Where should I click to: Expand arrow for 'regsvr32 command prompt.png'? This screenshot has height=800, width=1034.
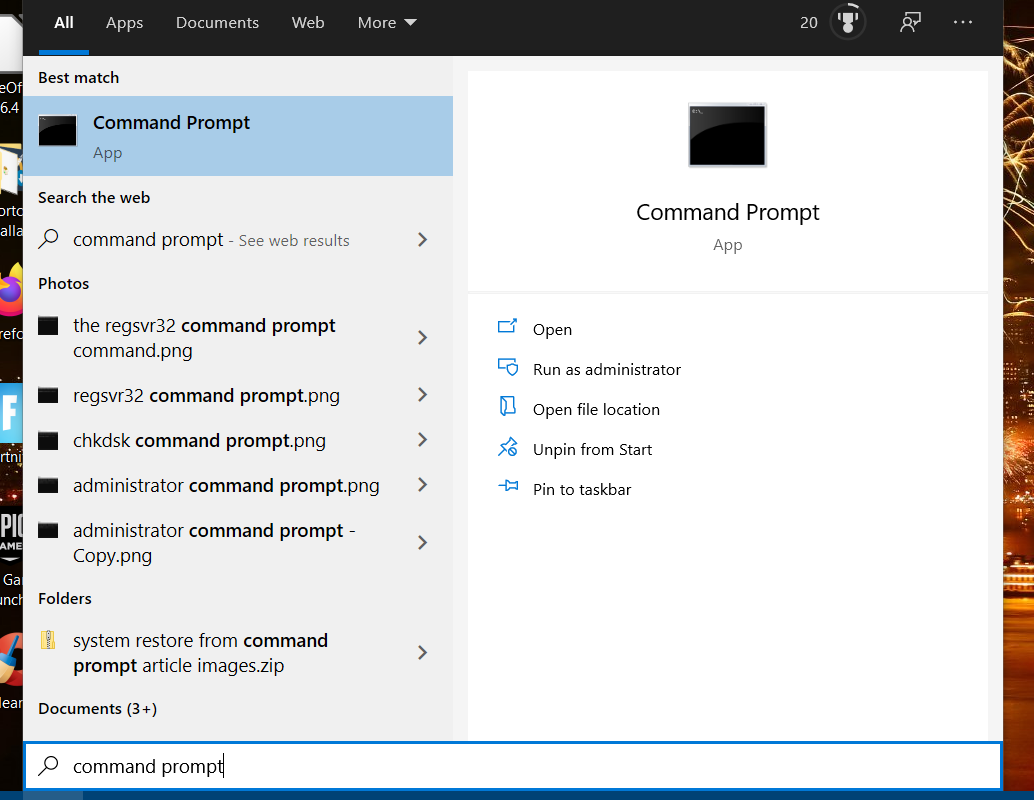pos(423,395)
